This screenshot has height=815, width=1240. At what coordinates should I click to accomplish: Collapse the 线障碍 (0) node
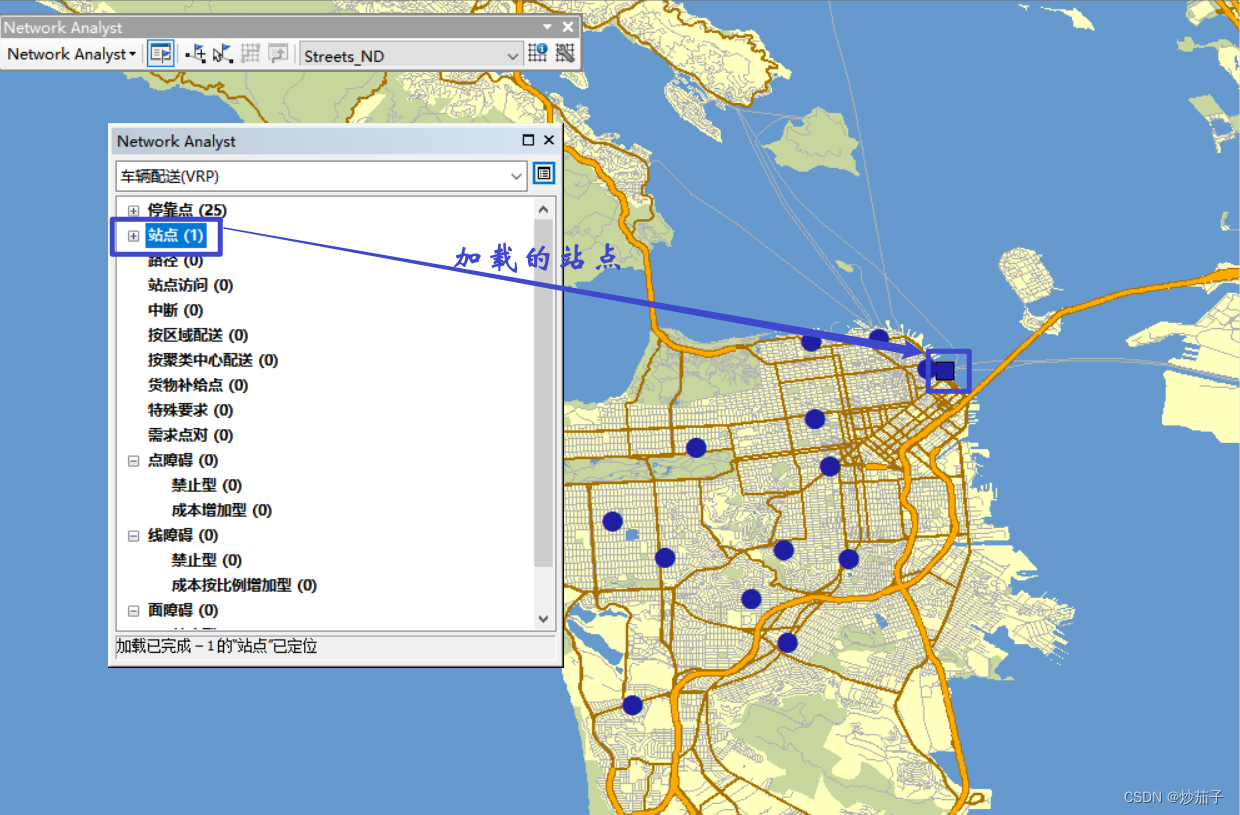click(x=133, y=535)
